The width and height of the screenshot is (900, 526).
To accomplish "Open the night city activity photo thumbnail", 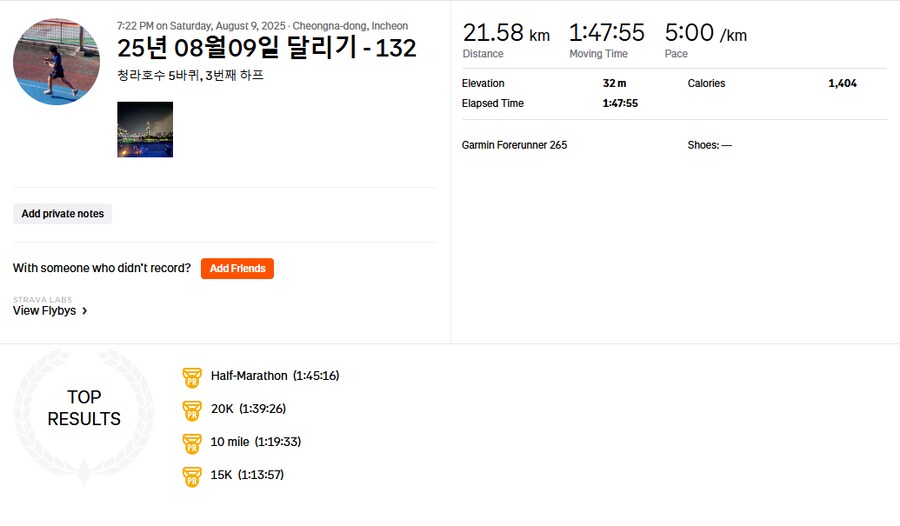I will [145, 129].
